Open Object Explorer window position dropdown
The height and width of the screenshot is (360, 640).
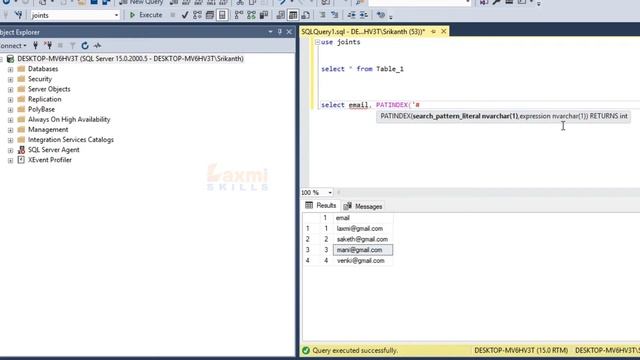270,32
